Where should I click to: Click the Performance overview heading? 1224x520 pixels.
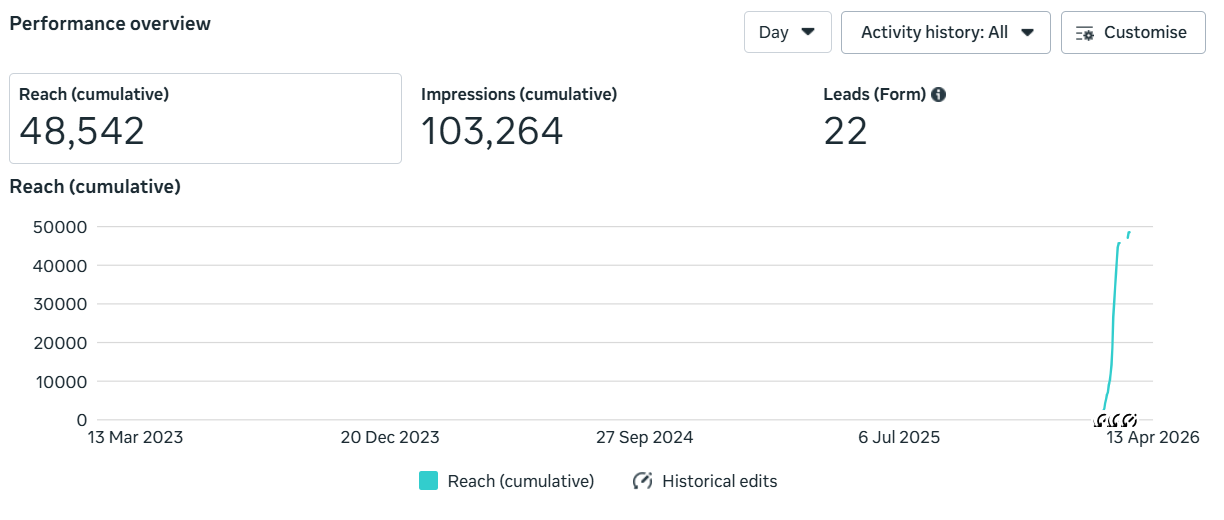coord(110,24)
